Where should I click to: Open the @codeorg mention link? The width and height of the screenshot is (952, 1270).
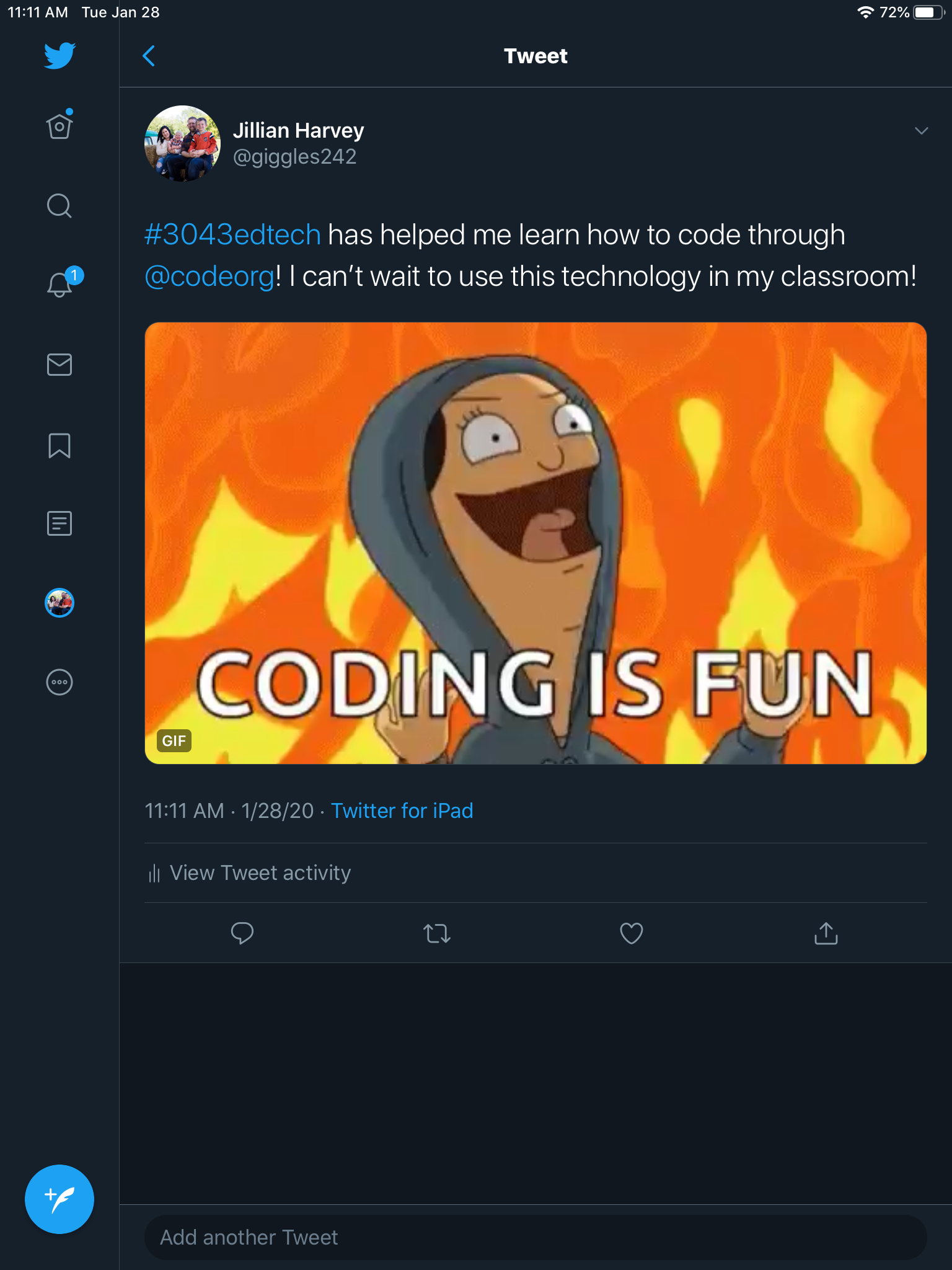tap(209, 277)
